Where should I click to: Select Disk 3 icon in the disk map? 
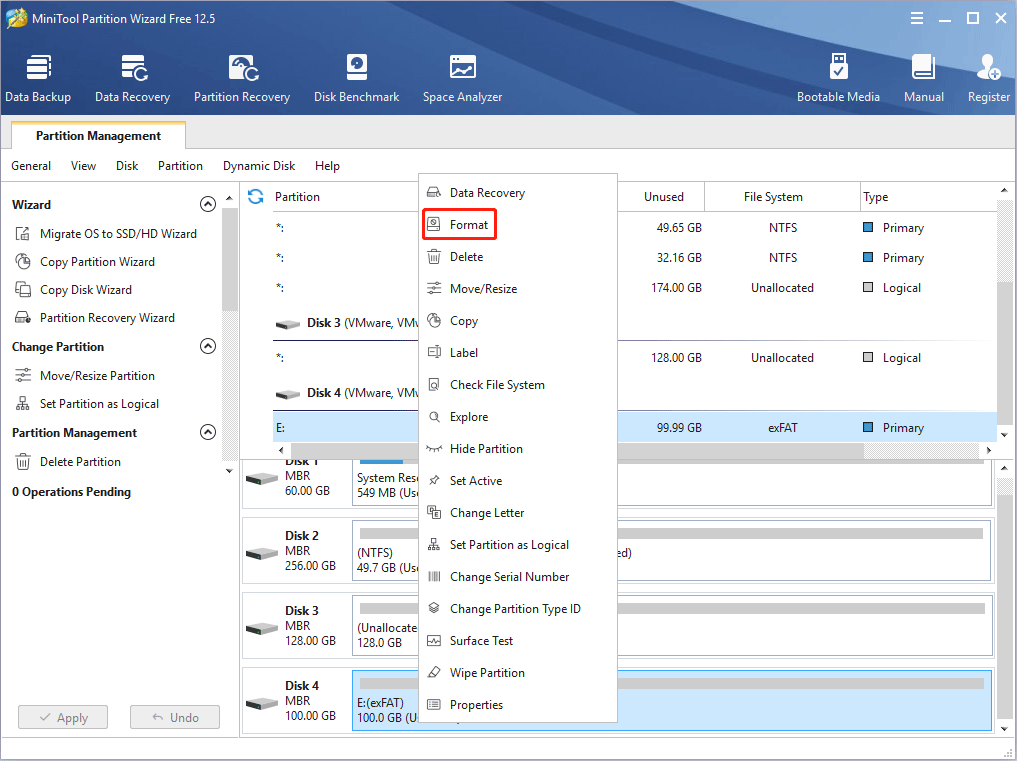coord(262,629)
